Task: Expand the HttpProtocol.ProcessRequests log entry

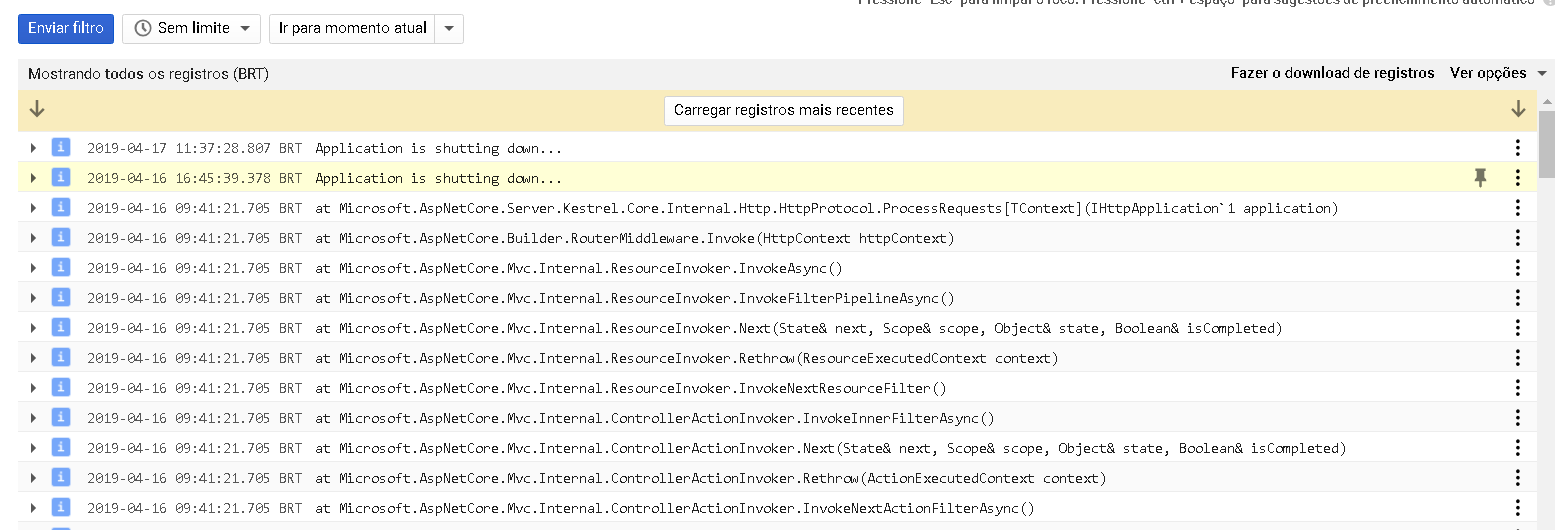Action: point(33,208)
